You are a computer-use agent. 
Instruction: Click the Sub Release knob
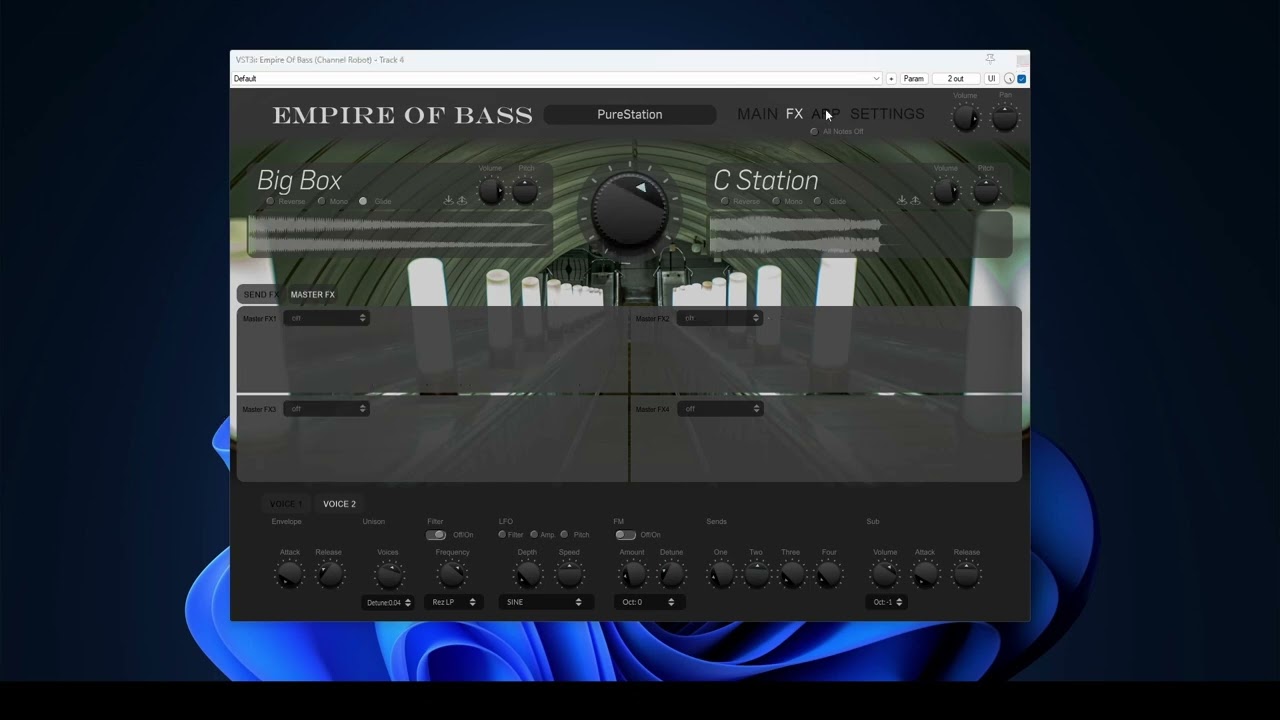(966, 575)
